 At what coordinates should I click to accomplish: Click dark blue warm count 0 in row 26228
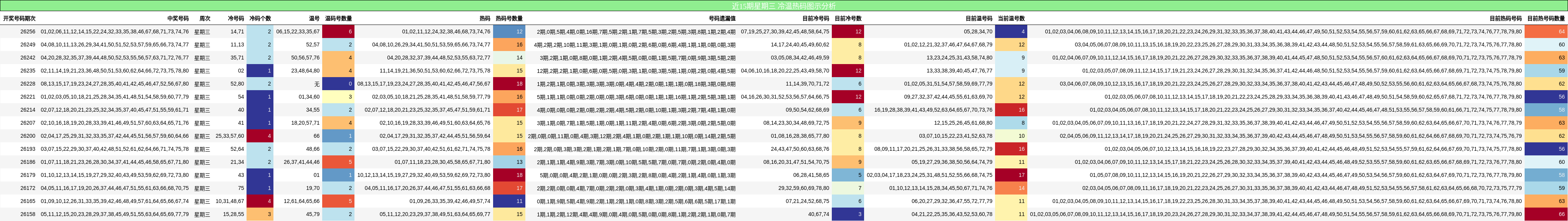[338, 83]
